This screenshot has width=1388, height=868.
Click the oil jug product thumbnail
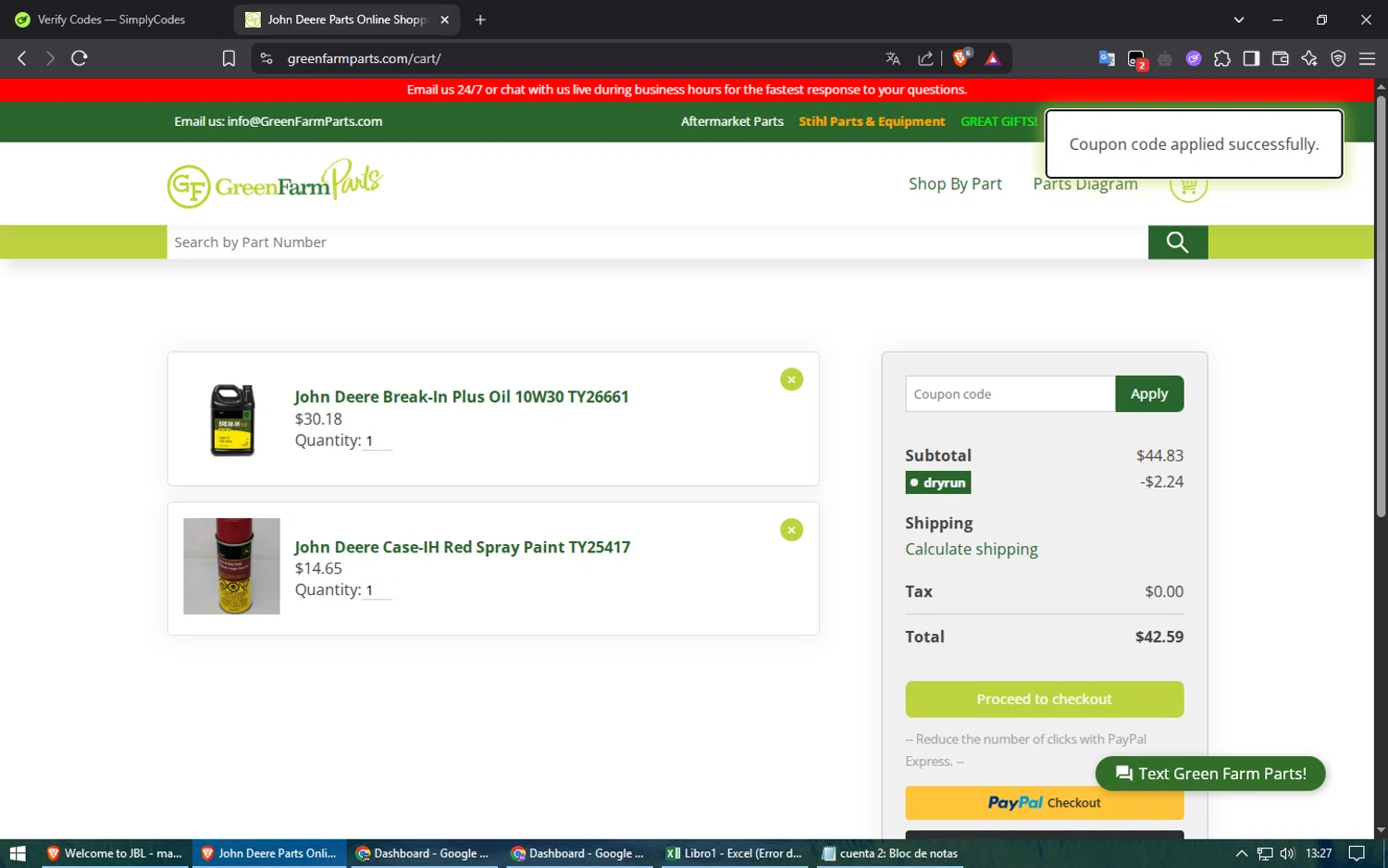pyautogui.click(x=232, y=419)
